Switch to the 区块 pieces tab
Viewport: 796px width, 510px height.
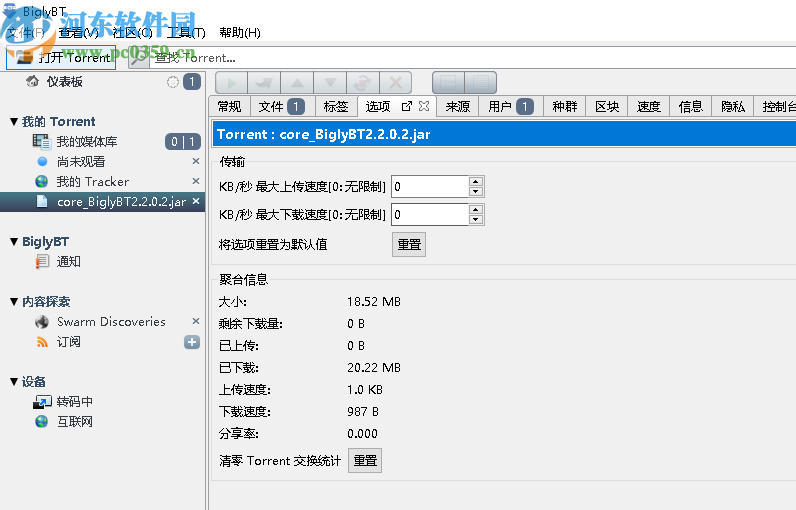(x=607, y=107)
